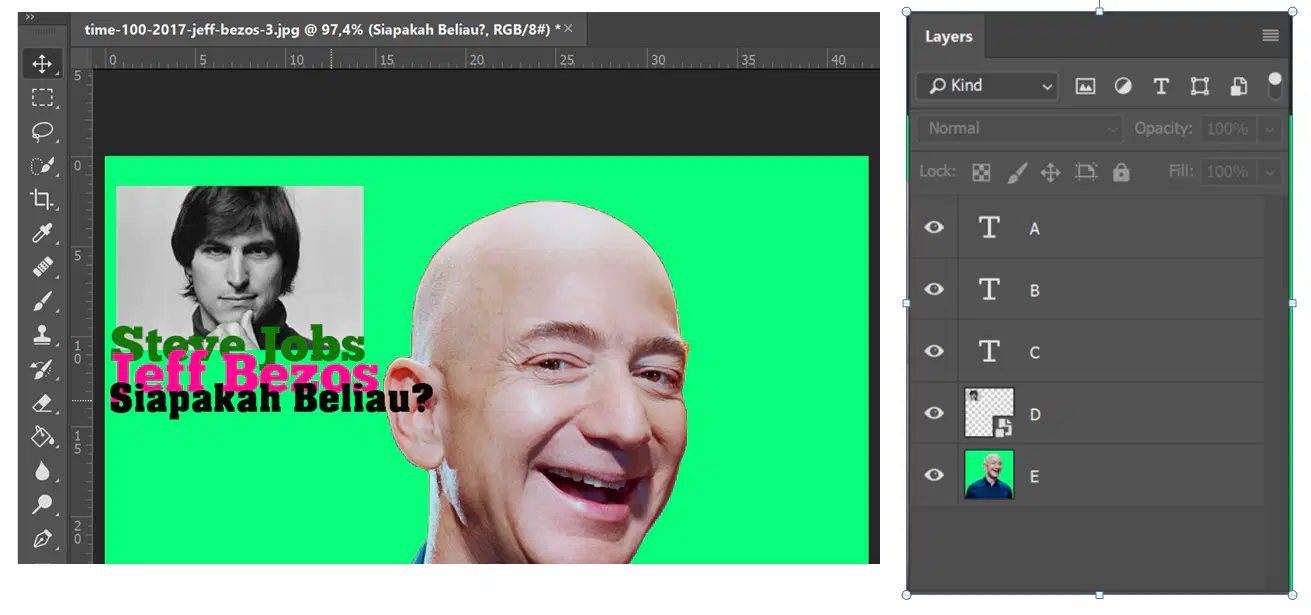Select the Lasso tool

(42, 132)
